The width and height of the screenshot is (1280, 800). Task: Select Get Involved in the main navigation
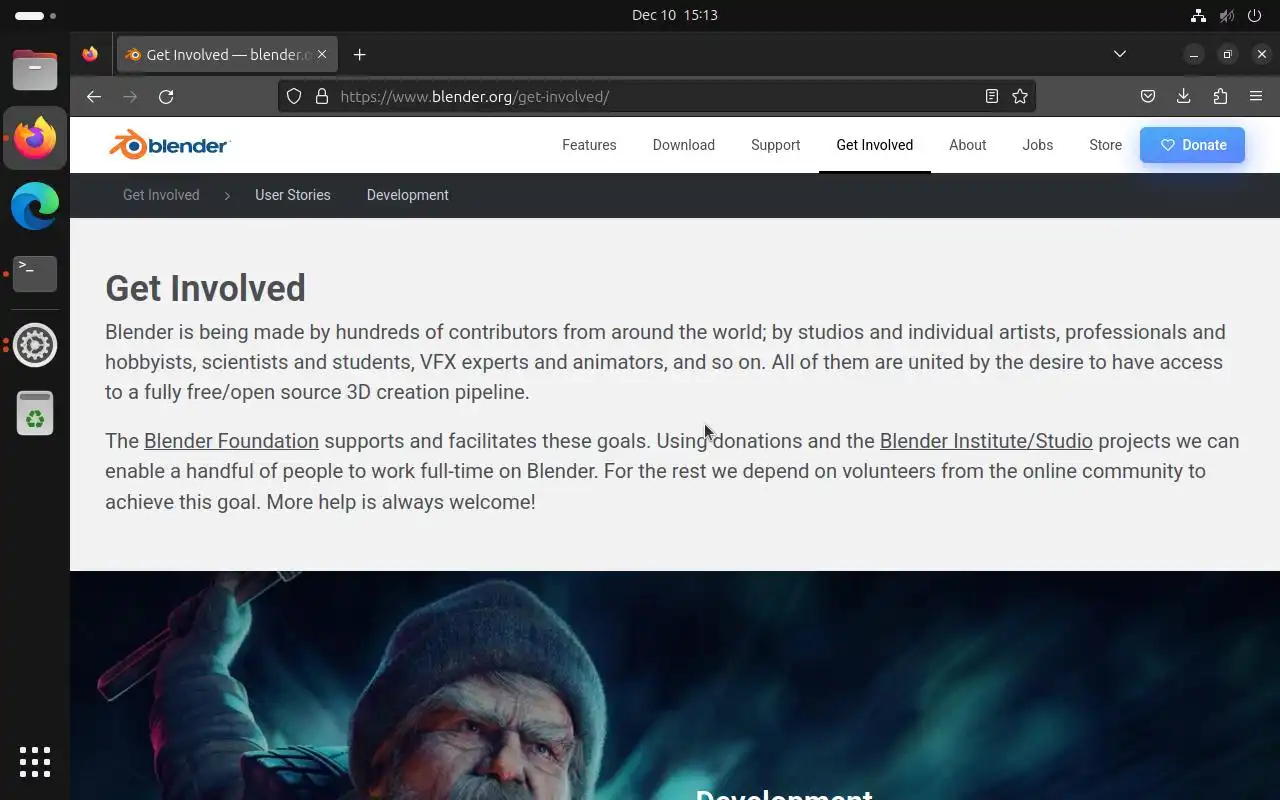875,145
